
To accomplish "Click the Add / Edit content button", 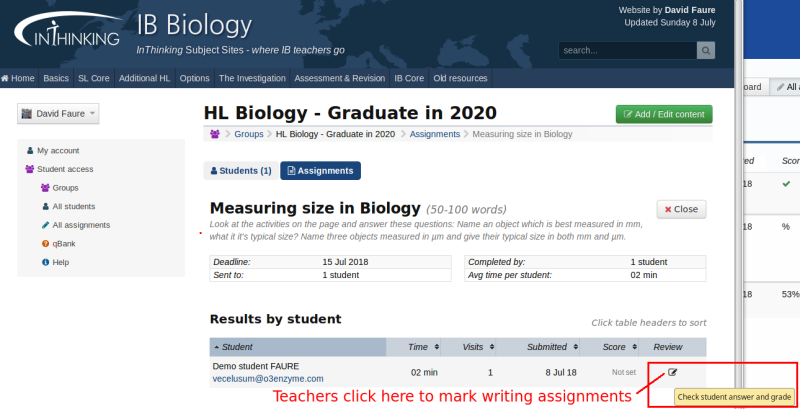I will tap(664, 114).
